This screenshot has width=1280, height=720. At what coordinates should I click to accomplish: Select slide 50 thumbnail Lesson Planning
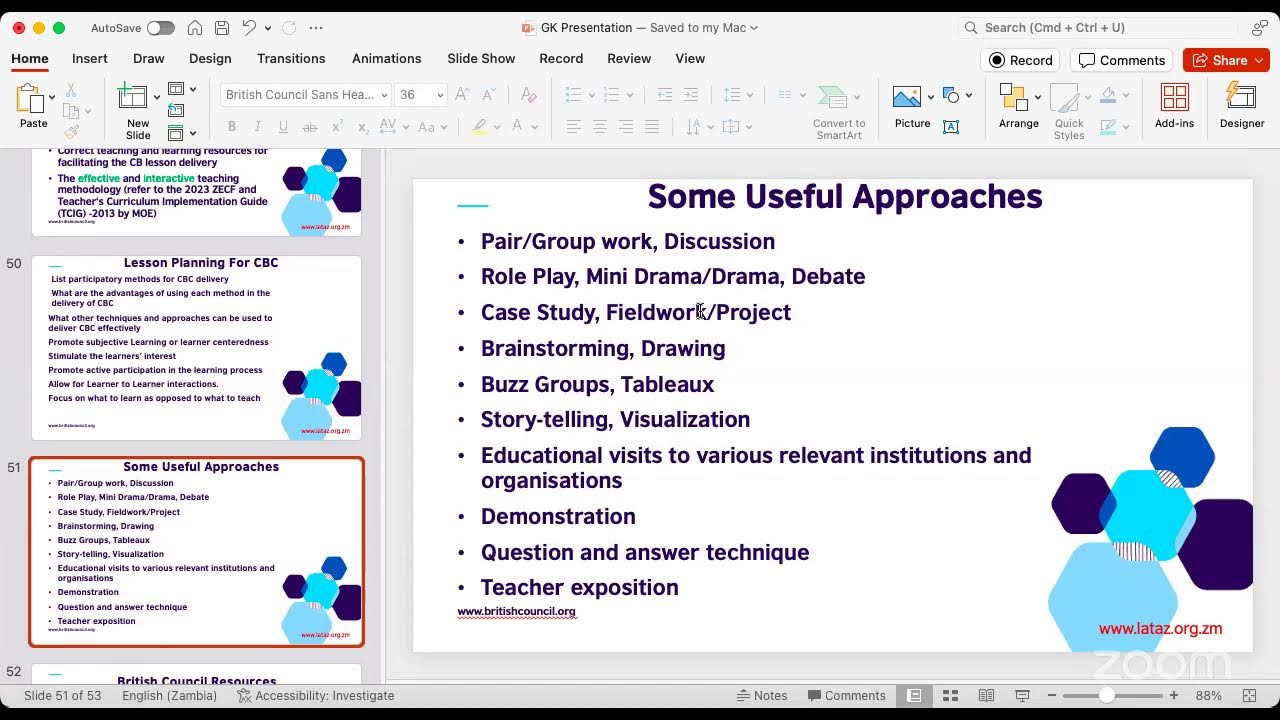[196, 347]
